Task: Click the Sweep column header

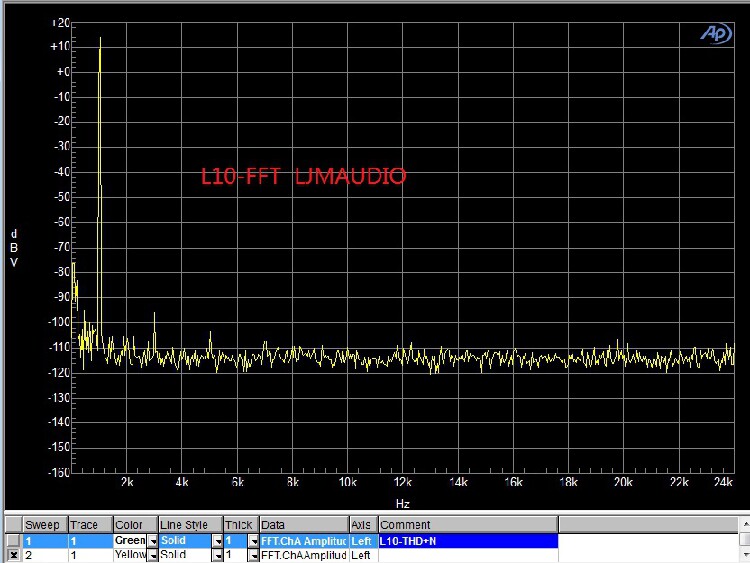Action: (x=45, y=525)
